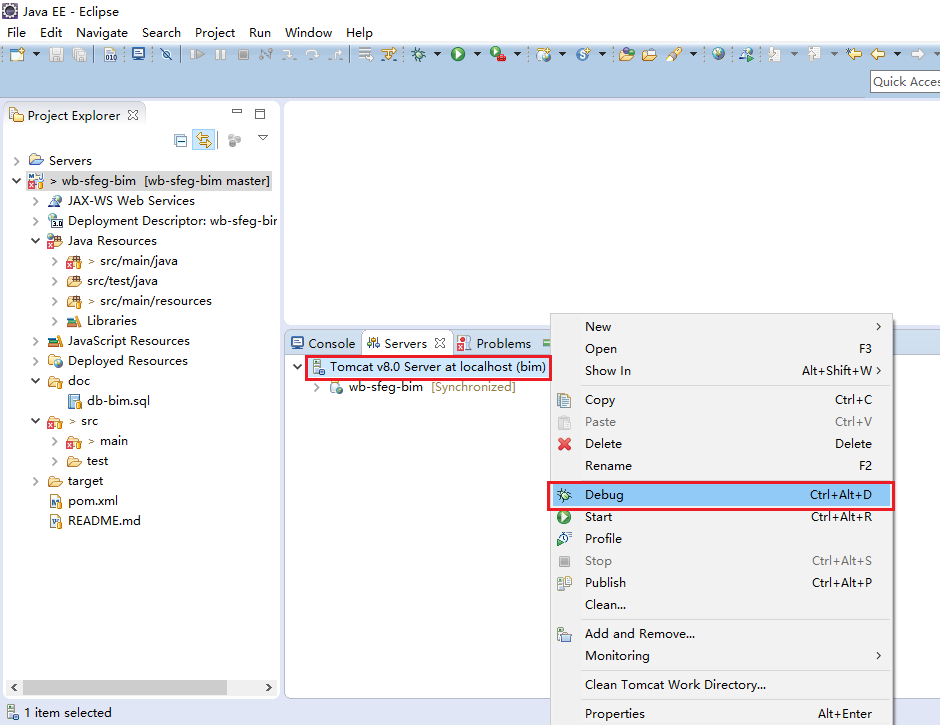This screenshot has height=725, width=940.
Task: Open the Project Explorer View Menu triangle
Action: 263,138
